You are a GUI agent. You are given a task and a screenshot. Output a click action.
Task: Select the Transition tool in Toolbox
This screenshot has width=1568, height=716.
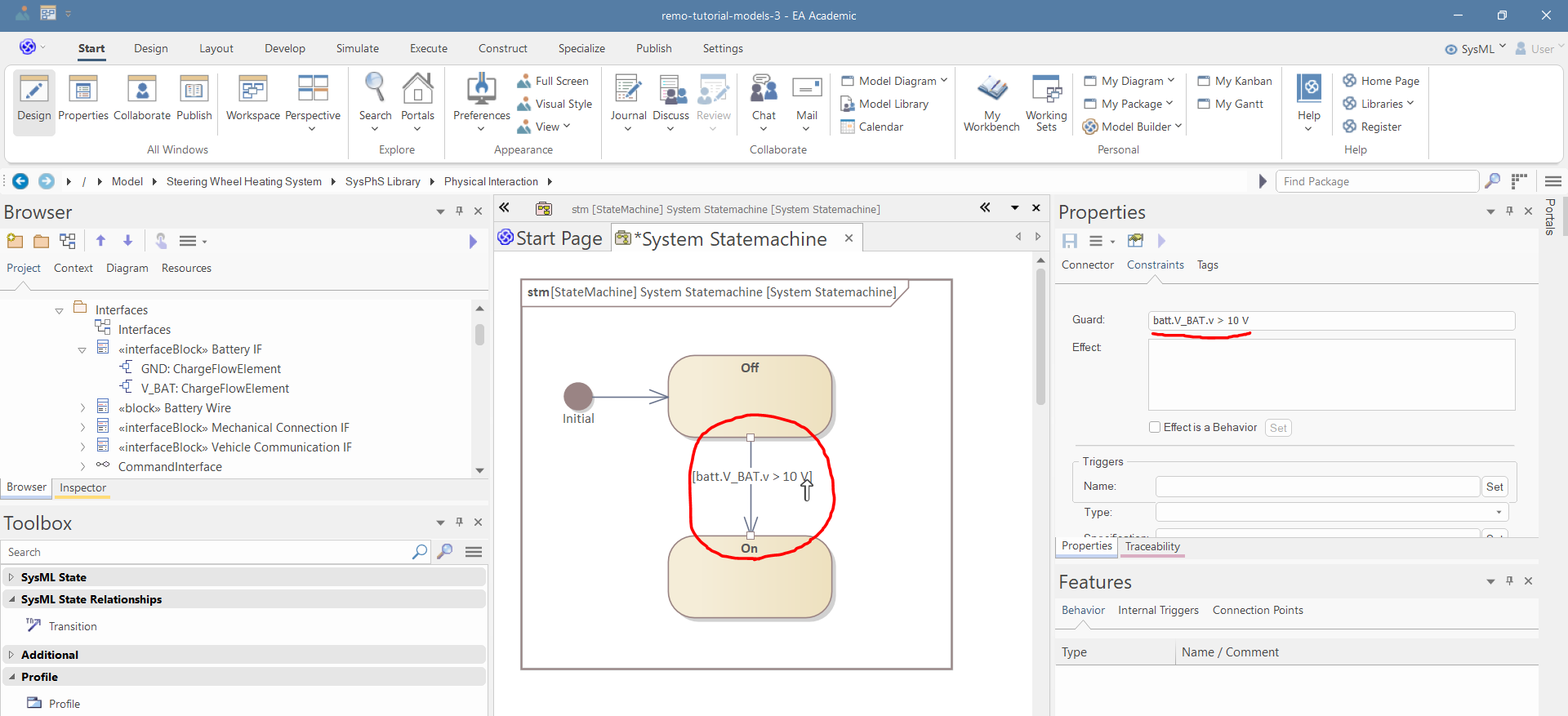click(72, 626)
